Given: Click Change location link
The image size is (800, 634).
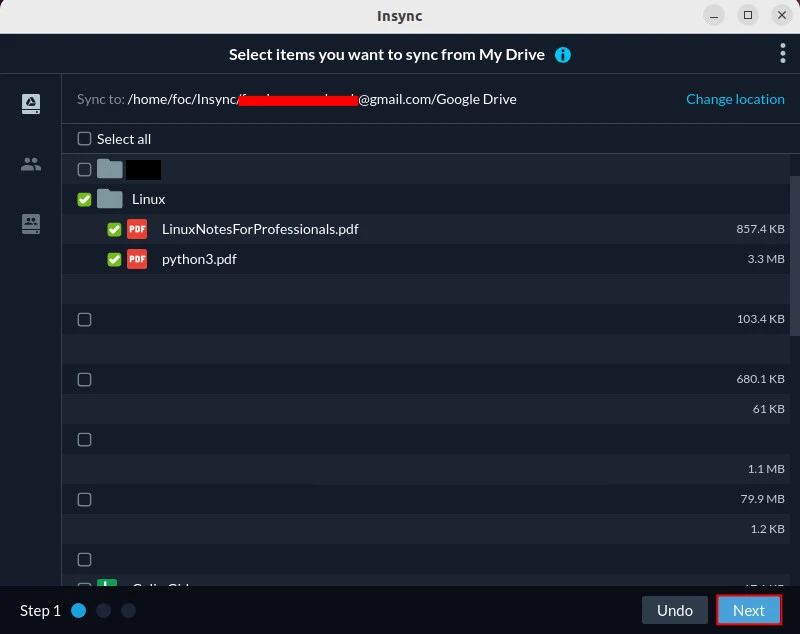Looking at the screenshot, I should (x=735, y=99).
